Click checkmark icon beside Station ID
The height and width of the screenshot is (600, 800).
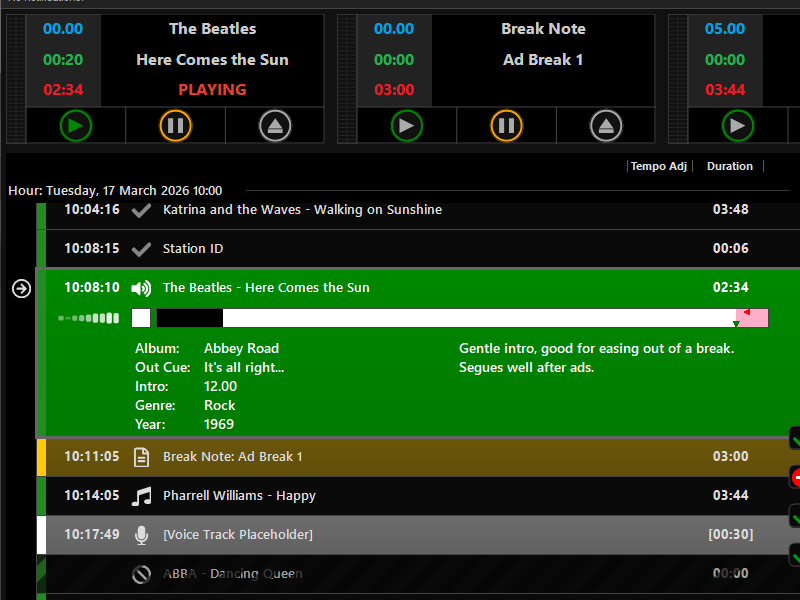[141, 249]
